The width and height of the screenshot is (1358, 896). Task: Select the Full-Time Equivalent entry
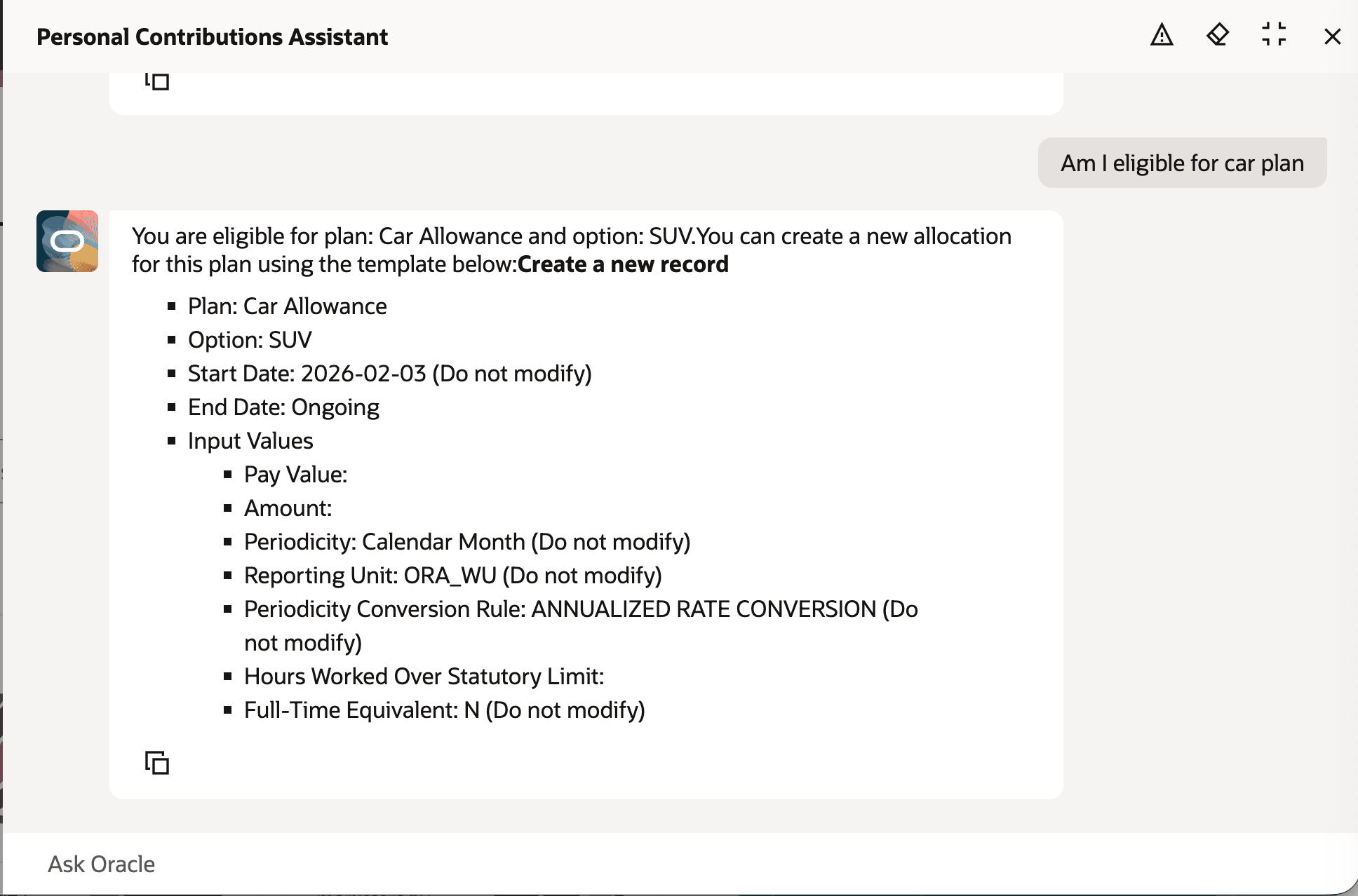(x=443, y=710)
